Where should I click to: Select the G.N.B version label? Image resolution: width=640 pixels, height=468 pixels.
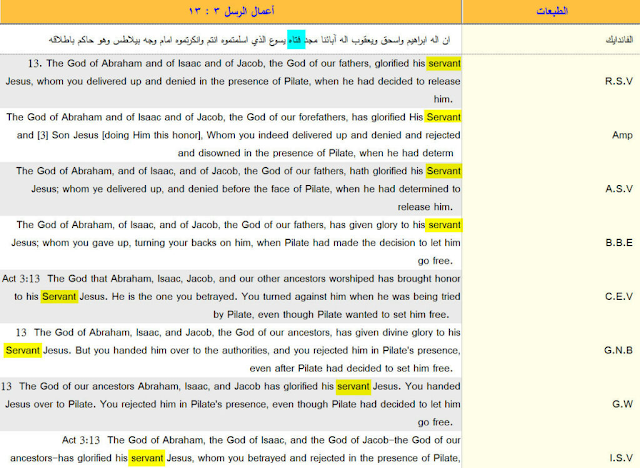[x=618, y=350]
